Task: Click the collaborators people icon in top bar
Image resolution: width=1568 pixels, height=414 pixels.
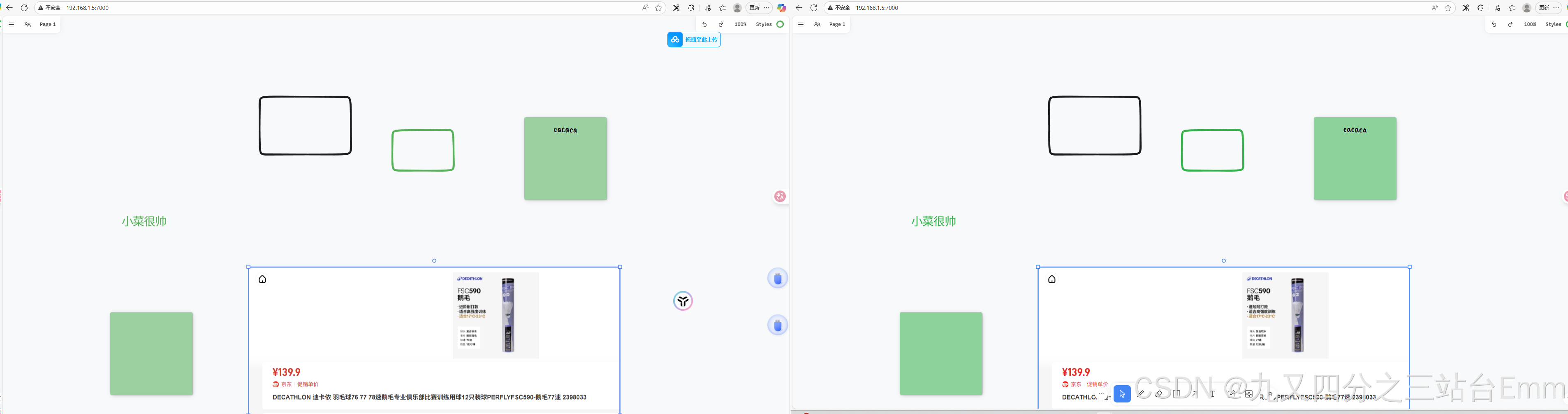Action: tap(28, 24)
